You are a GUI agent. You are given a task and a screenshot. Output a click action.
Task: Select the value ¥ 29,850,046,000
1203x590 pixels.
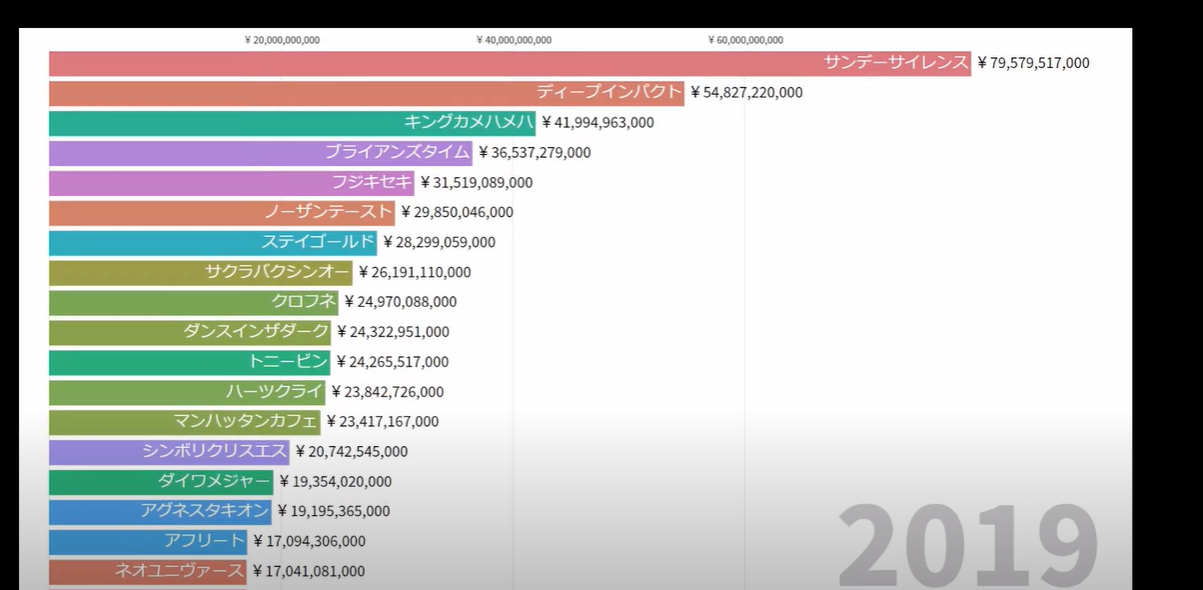(x=457, y=212)
